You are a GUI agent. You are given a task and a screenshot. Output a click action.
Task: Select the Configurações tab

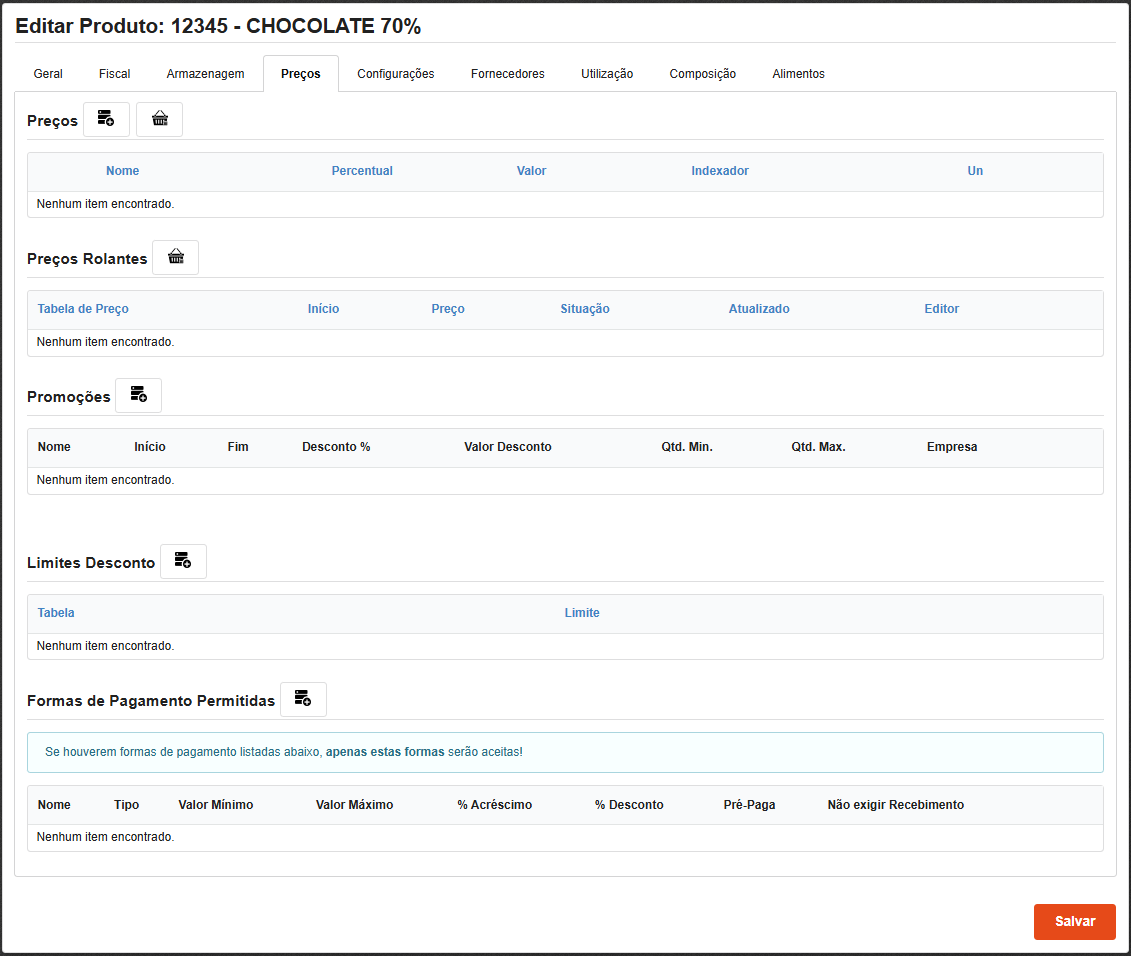pyautogui.click(x=395, y=74)
